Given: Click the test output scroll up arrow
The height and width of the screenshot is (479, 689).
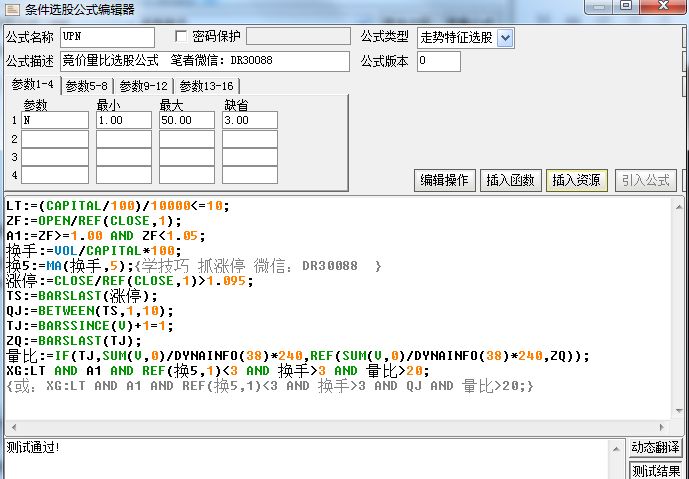Looking at the screenshot, I should [x=616, y=449].
